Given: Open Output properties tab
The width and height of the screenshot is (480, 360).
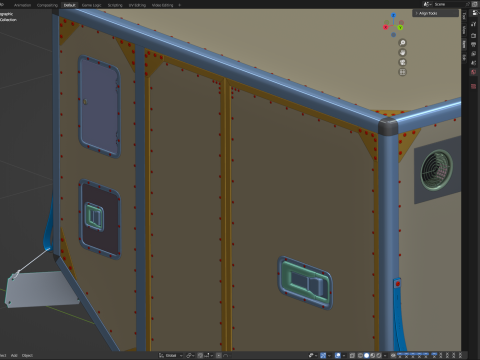Looking at the screenshot, I should pos(474,44).
